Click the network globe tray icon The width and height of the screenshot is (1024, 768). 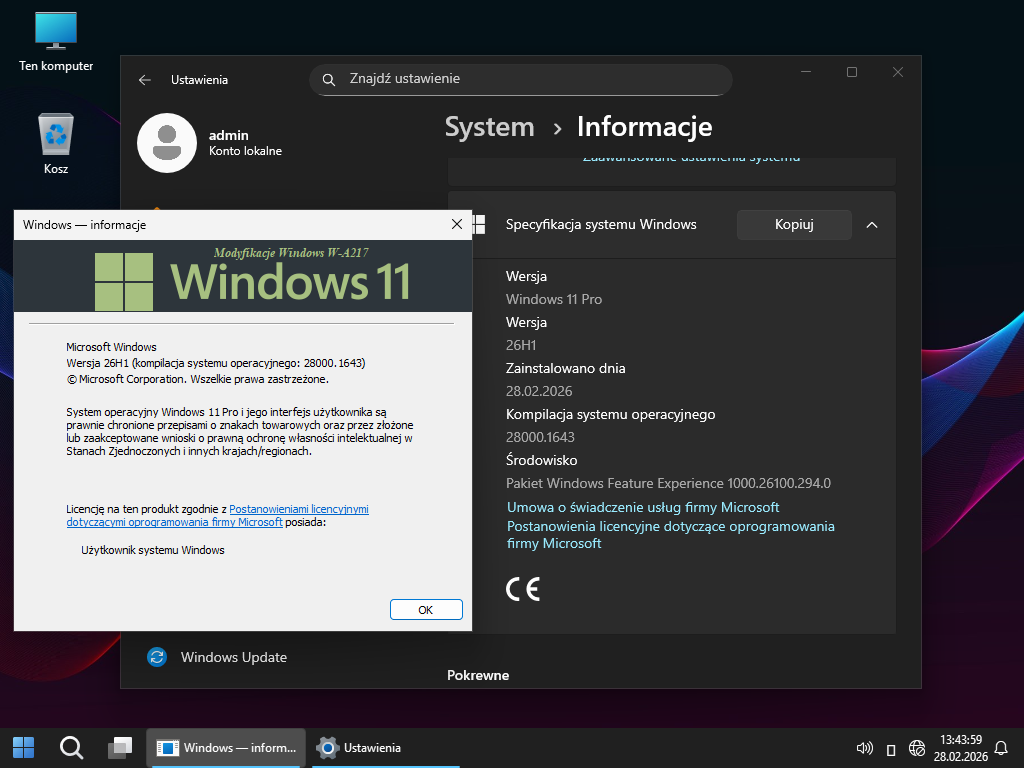[916, 748]
